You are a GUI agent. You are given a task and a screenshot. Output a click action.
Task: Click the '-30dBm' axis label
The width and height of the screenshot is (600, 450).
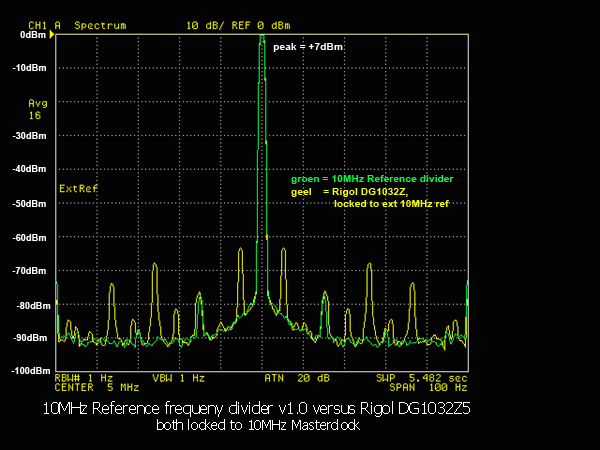(29, 136)
